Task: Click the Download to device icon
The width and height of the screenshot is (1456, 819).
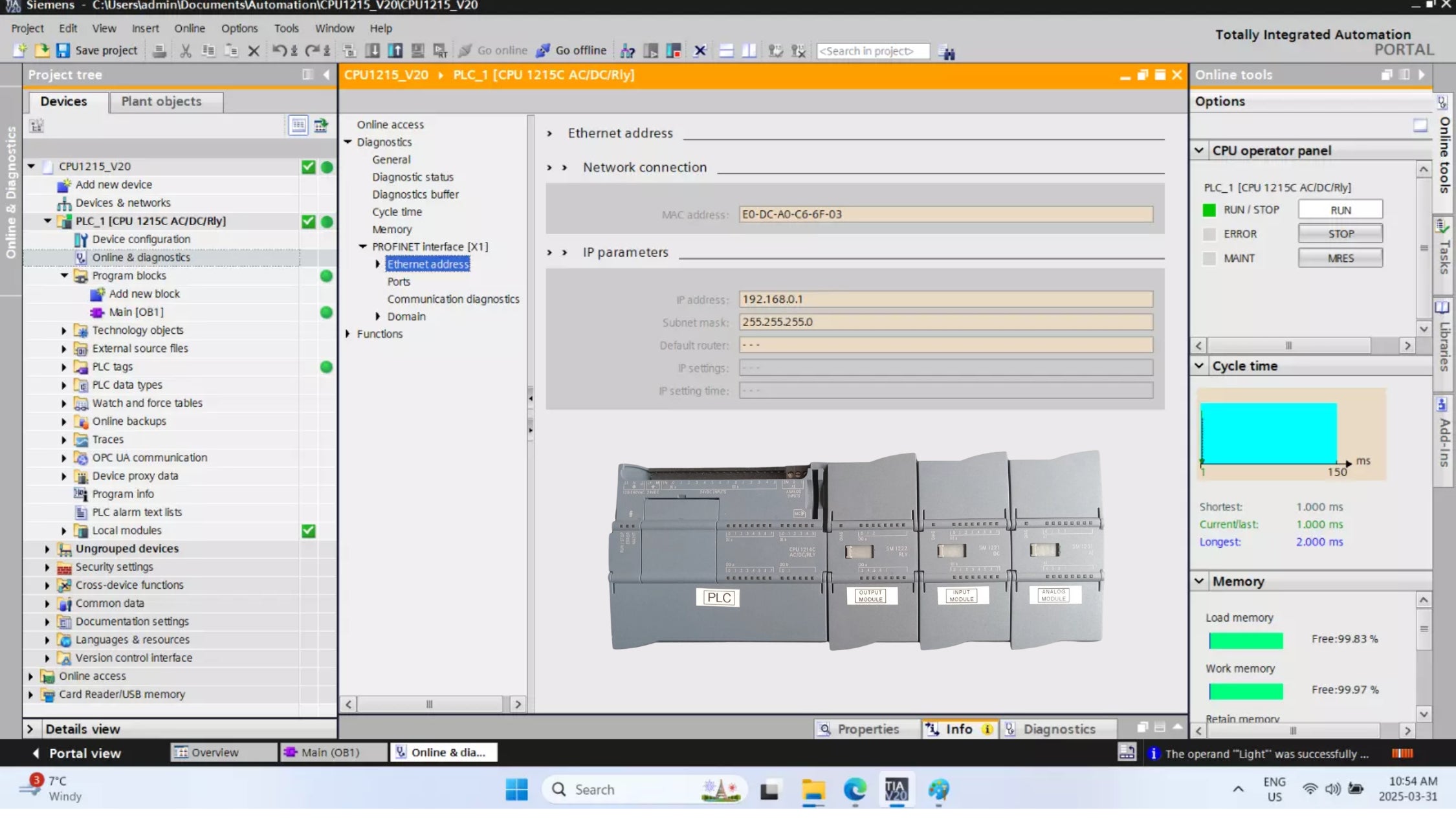Action: pyautogui.click(x=372, y=50)
